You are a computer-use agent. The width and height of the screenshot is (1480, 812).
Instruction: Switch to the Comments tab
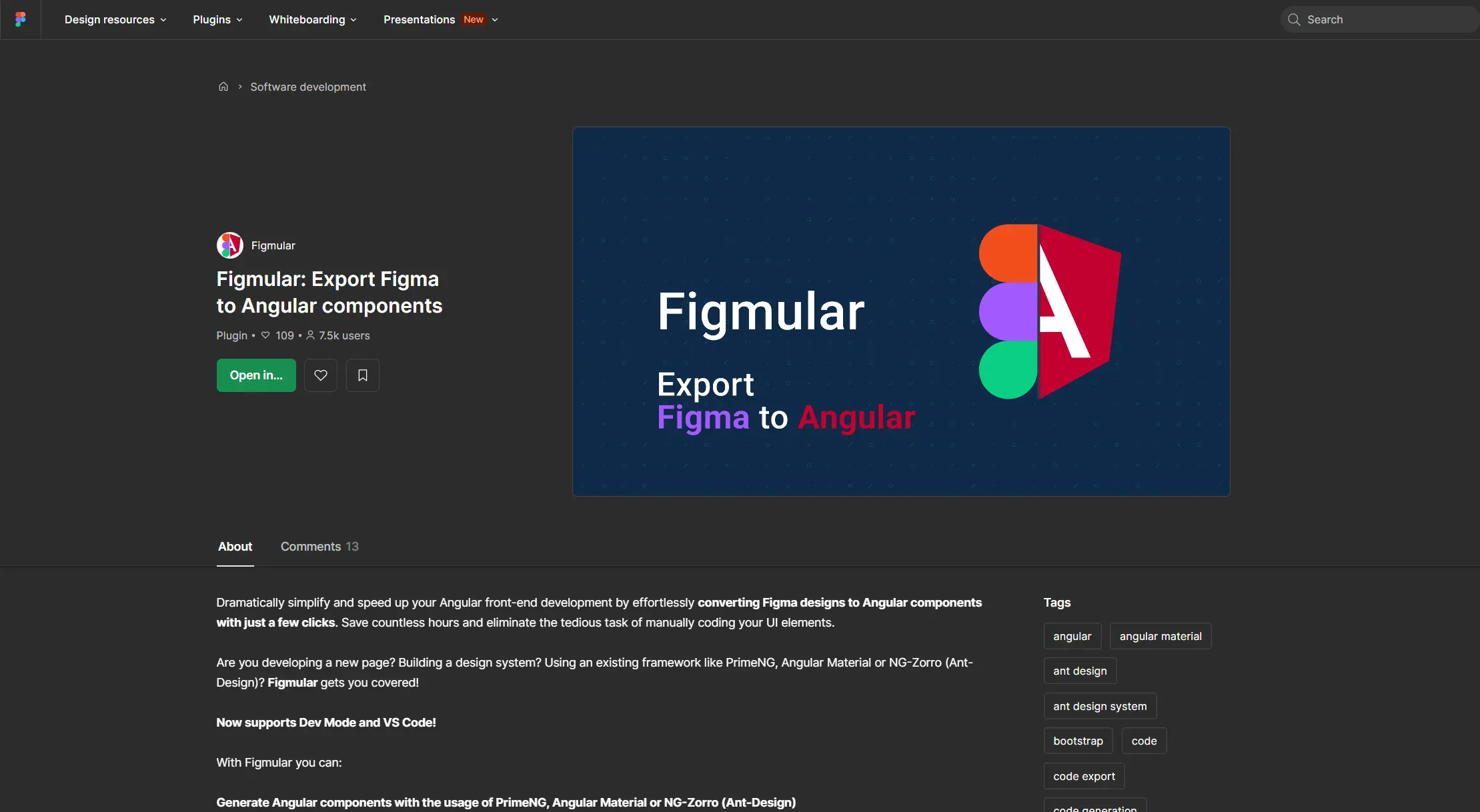click(x=319, y=547)
